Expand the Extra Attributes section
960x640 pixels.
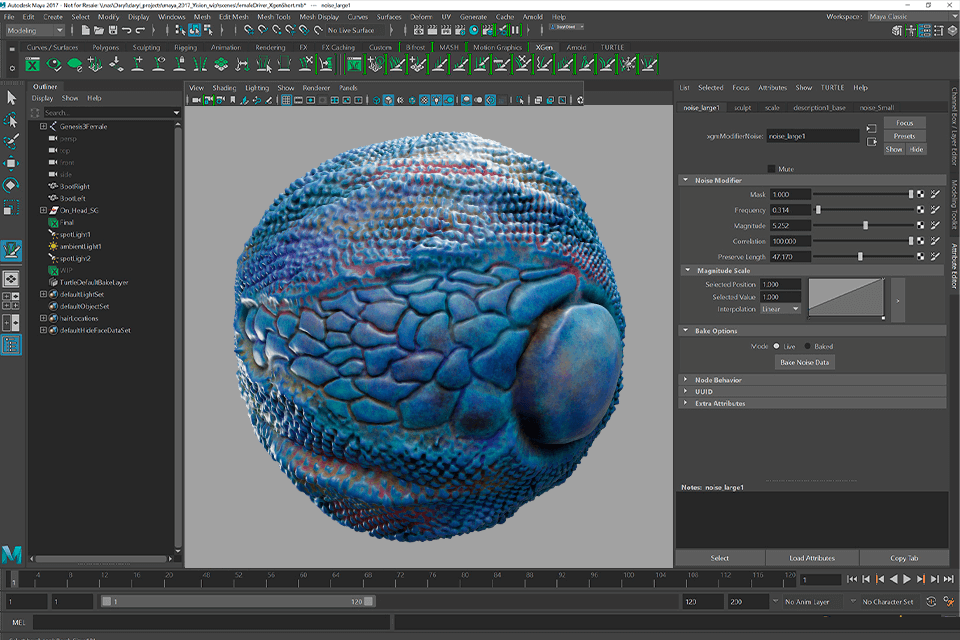686,403
